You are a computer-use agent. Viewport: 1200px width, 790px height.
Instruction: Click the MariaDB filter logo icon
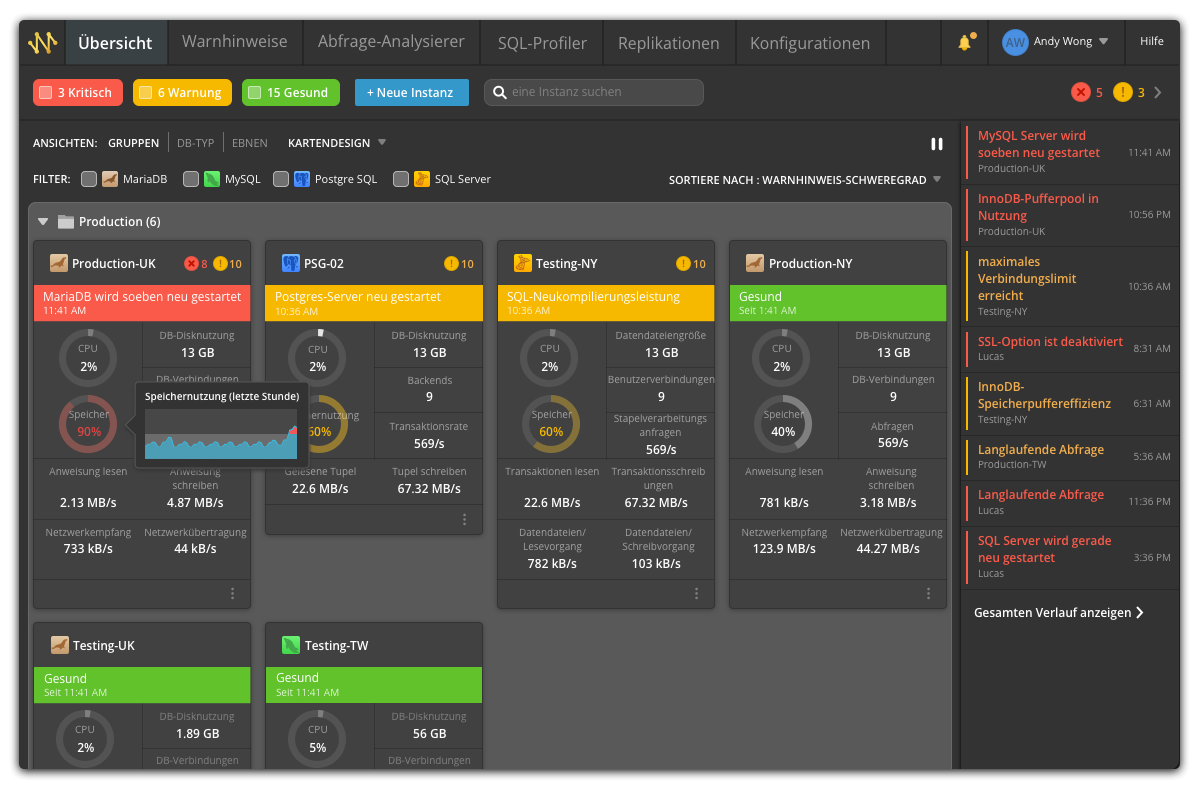[x=110, y=179]
